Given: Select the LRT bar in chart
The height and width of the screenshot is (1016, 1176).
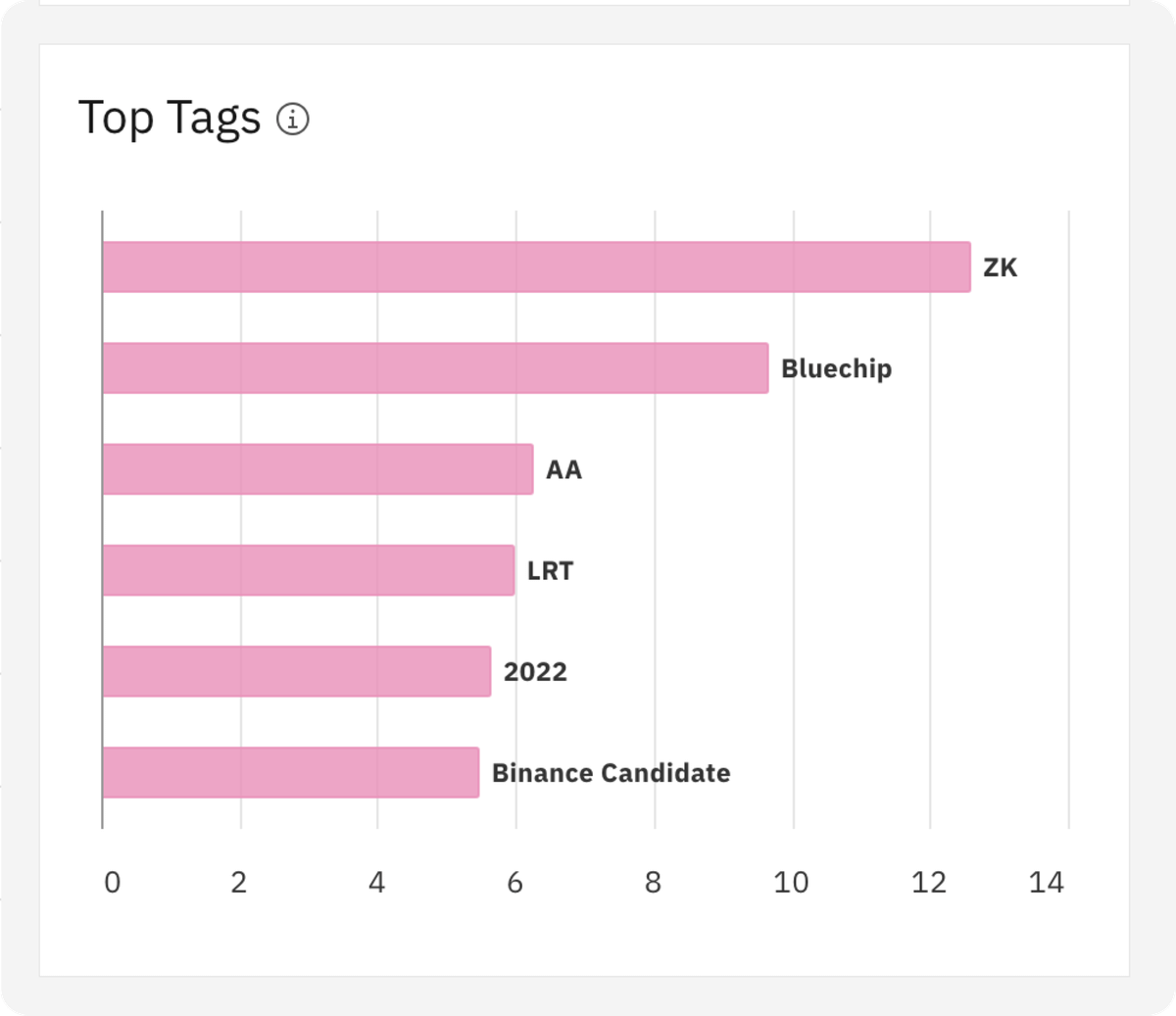Looking at the screenshot, I should pos(308,570).
